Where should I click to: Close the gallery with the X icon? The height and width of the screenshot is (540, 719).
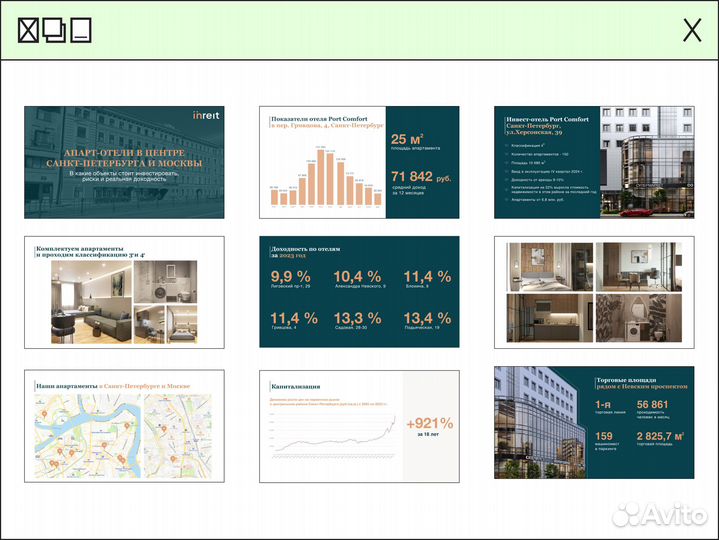point(692,31)
